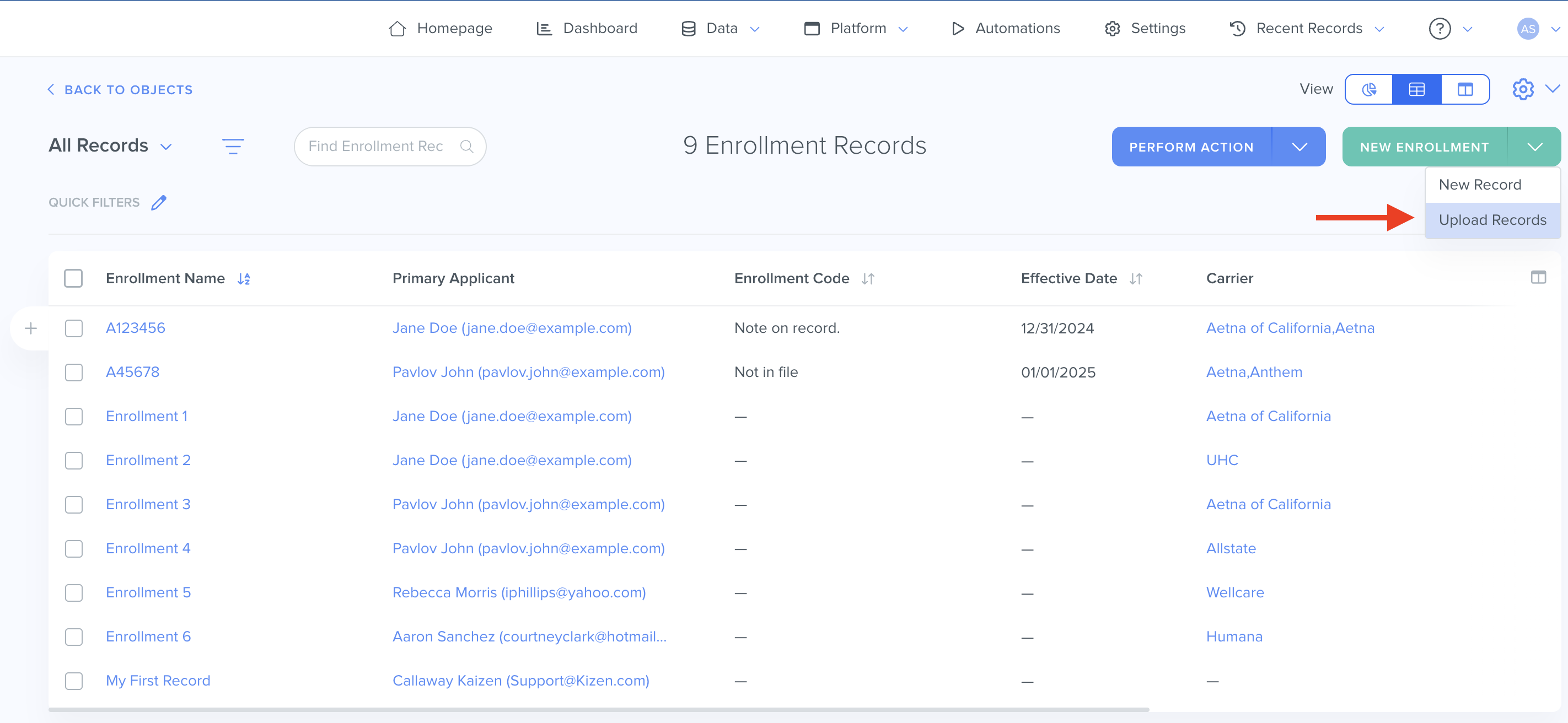Switch to the chart view icon

(1368, 89)
